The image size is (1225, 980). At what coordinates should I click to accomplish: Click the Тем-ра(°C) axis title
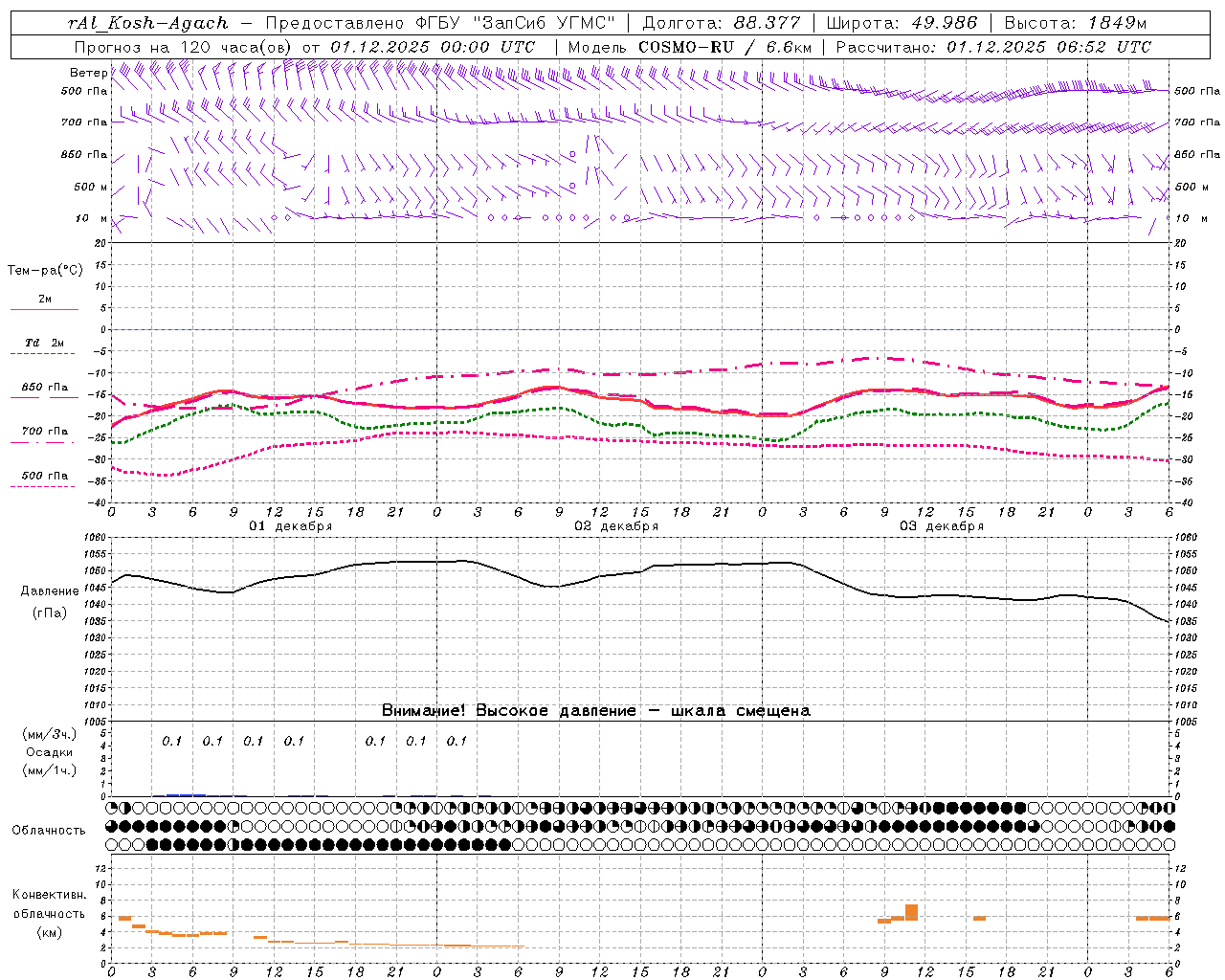click(45, 271)
